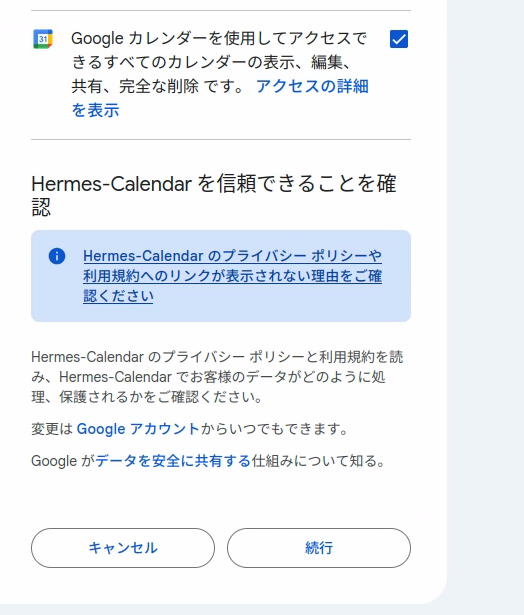Viewport: 524px width, 615px height.
Task: Click the blue info circle icon
Action: tap(57, 256)
